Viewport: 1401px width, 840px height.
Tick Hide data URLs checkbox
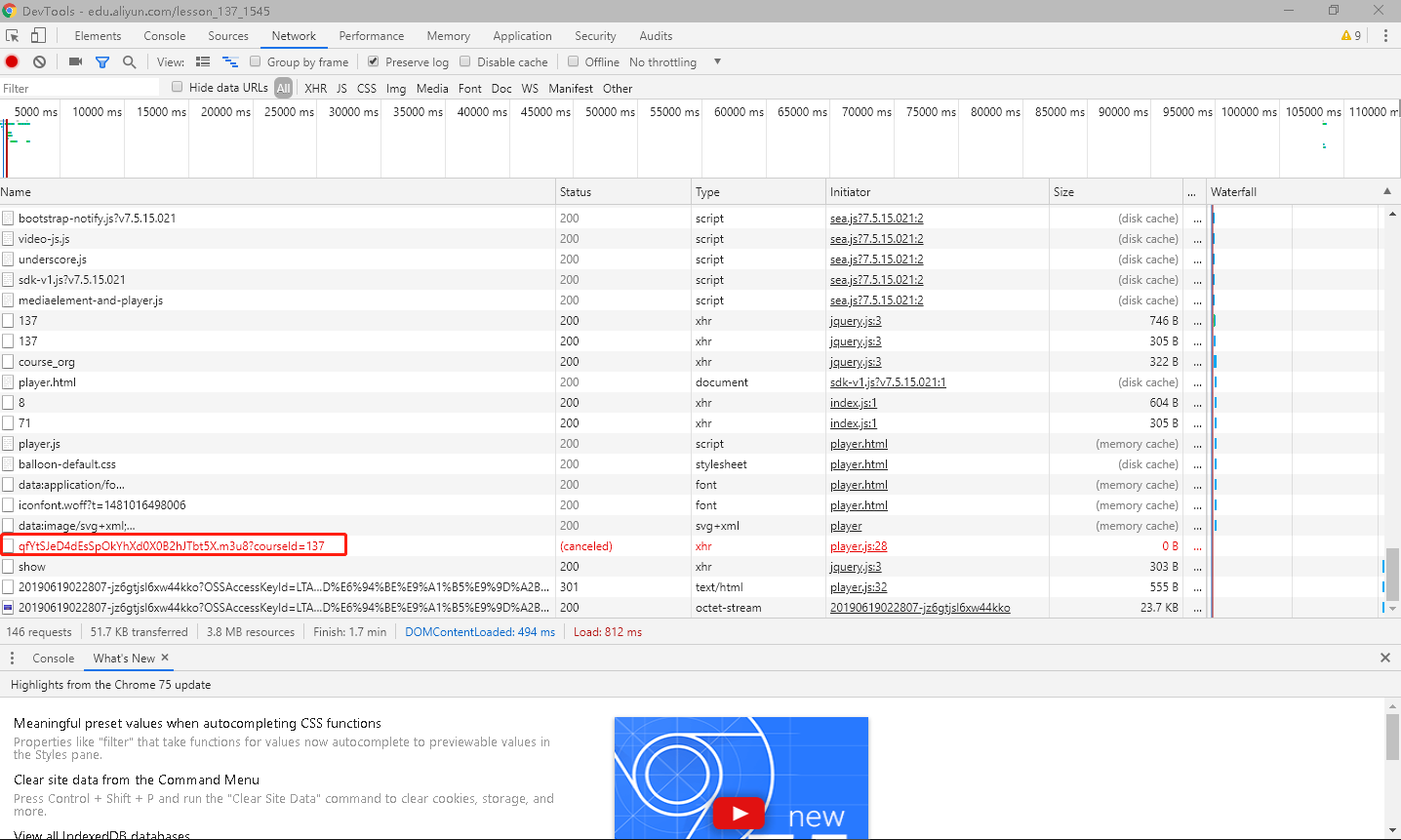tap(177, 87)
